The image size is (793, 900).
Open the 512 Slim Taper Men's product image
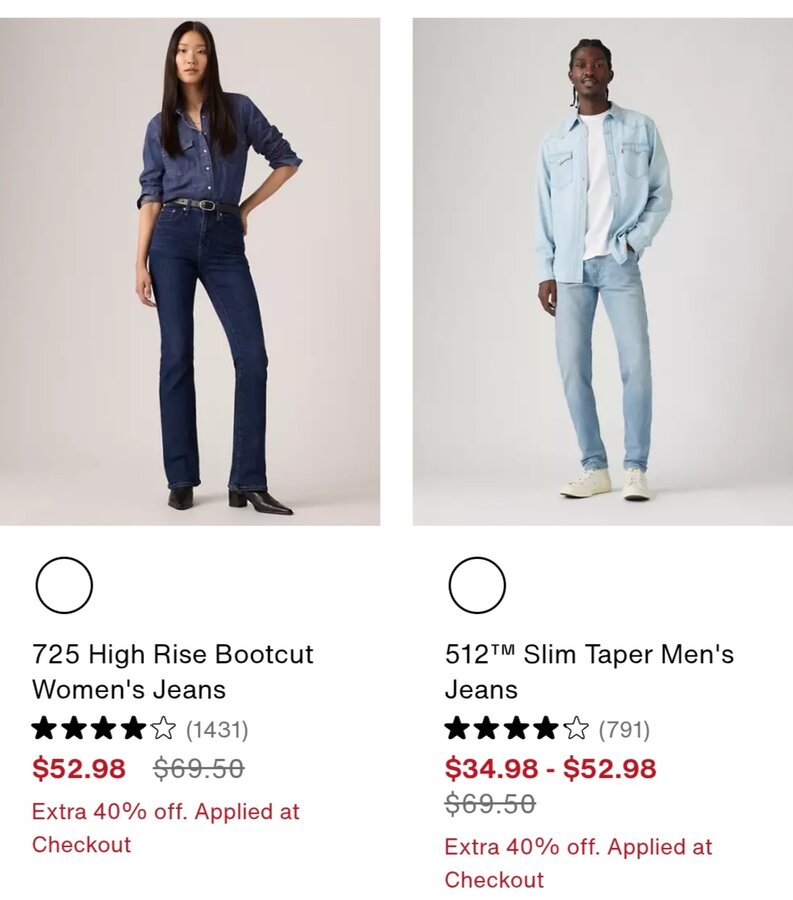[602, 271]
